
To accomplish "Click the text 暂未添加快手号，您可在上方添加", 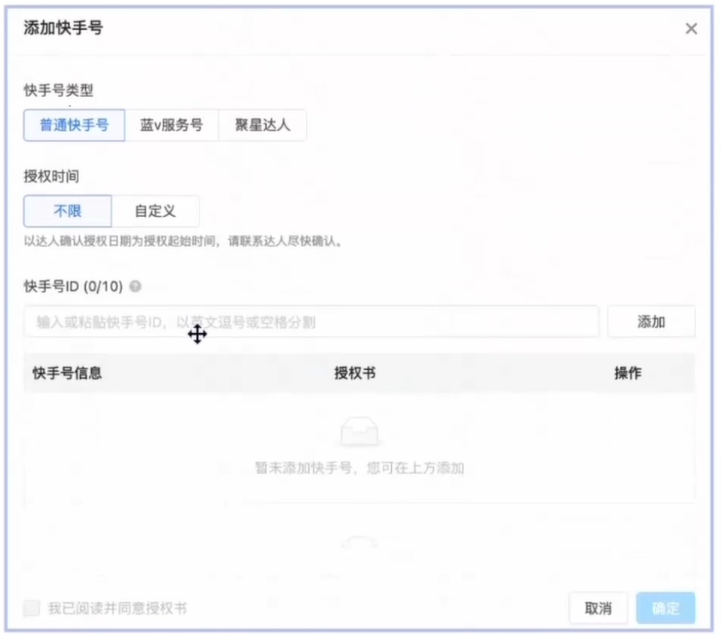I will point(360,468).
